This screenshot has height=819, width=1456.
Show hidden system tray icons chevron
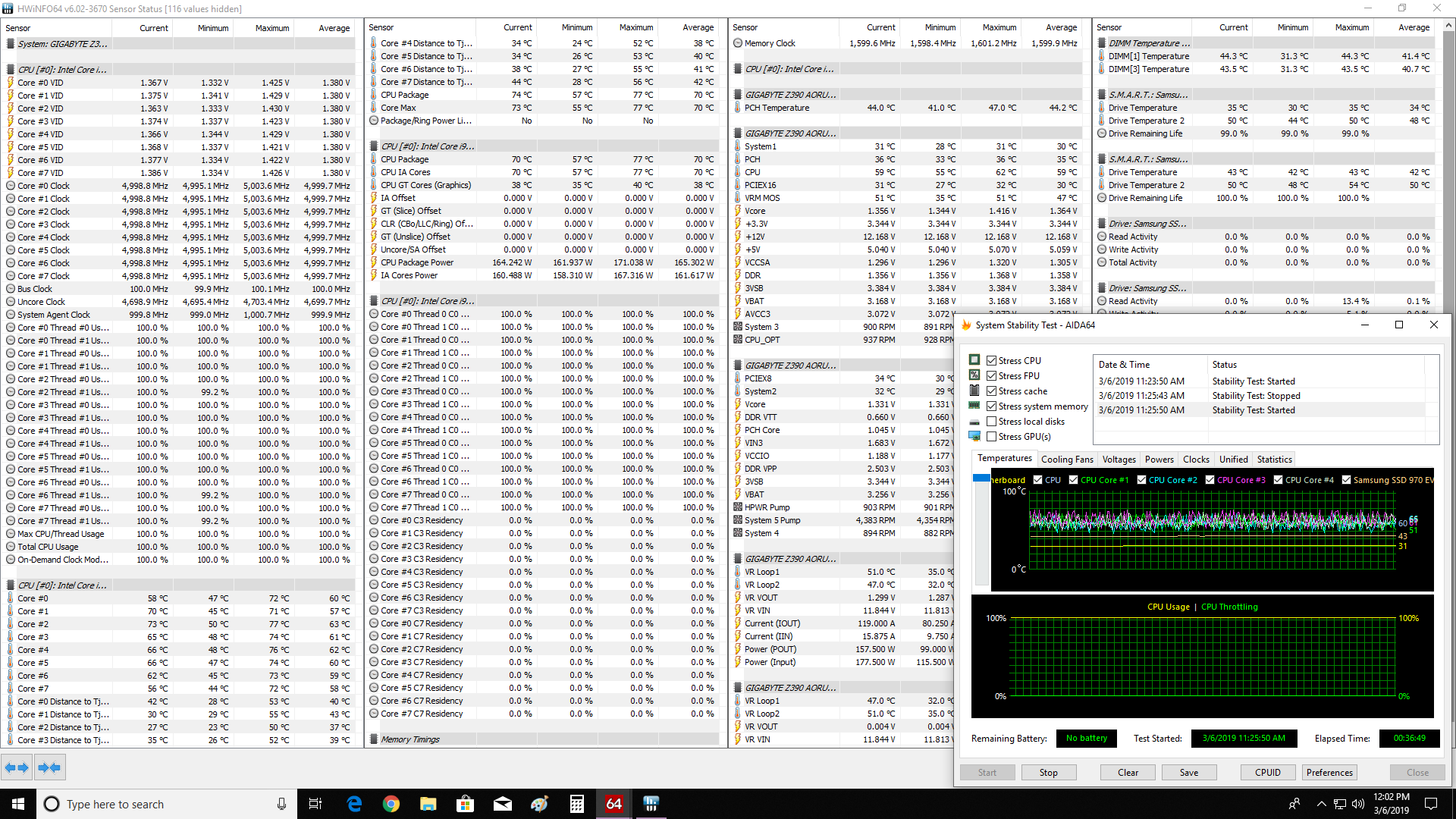(x=1321, y=804)
